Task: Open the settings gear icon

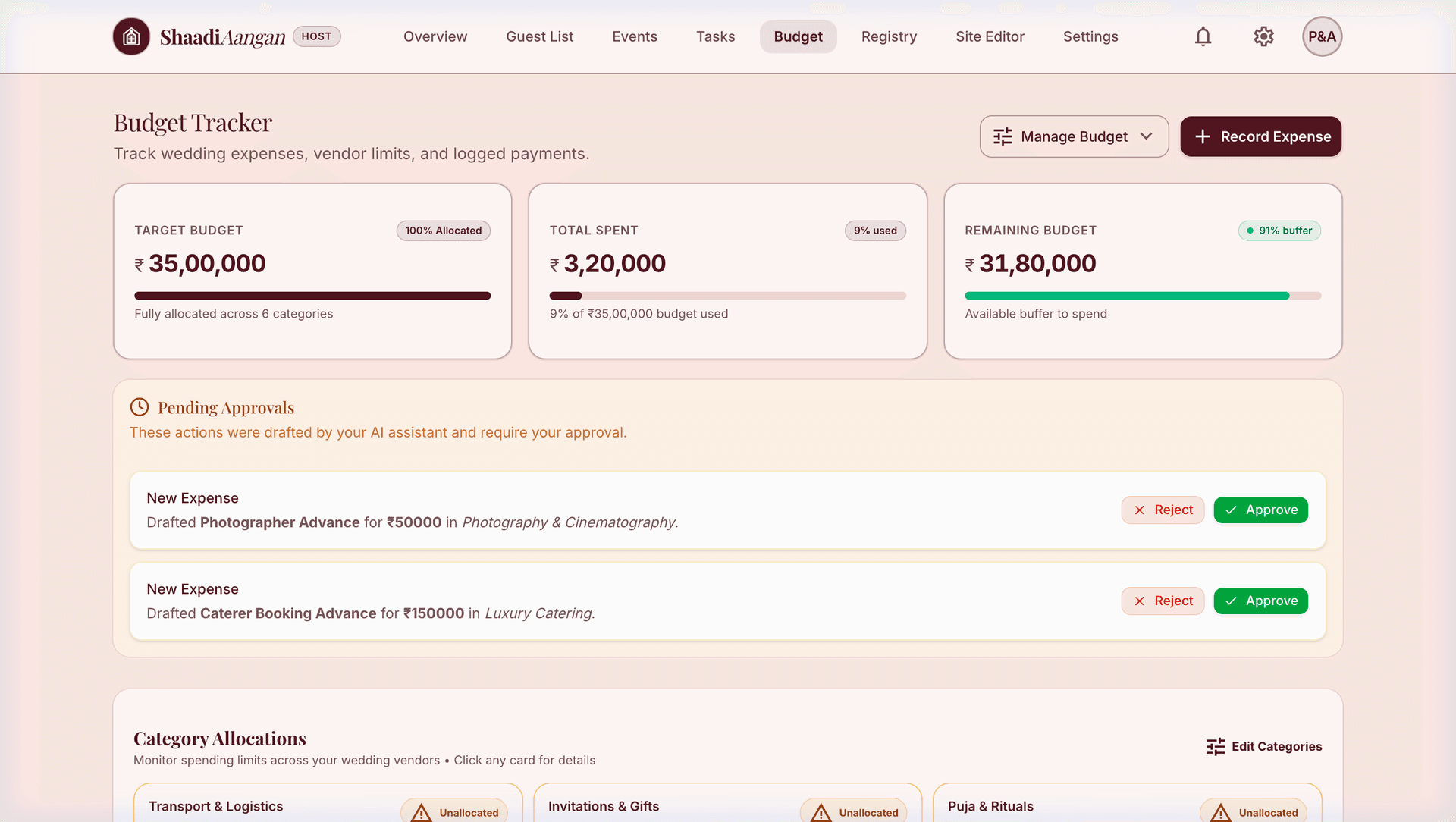Action: pos(1263,36)
